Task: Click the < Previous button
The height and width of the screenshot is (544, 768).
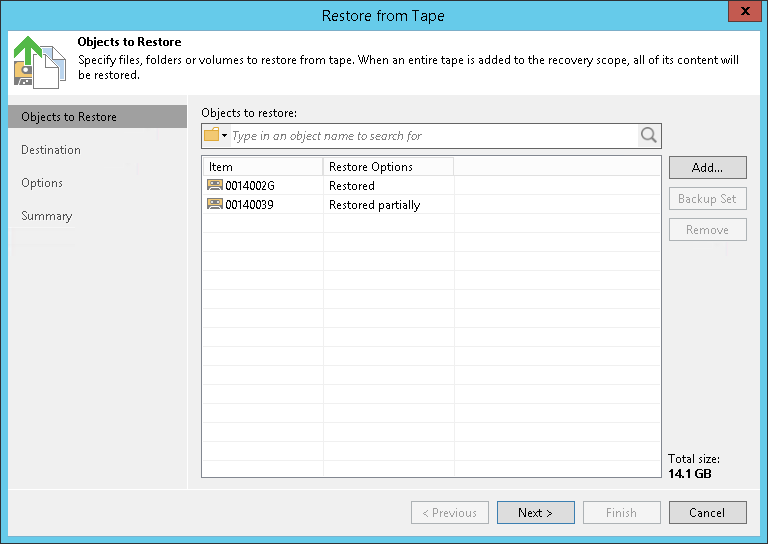Action: click(450, 513)
